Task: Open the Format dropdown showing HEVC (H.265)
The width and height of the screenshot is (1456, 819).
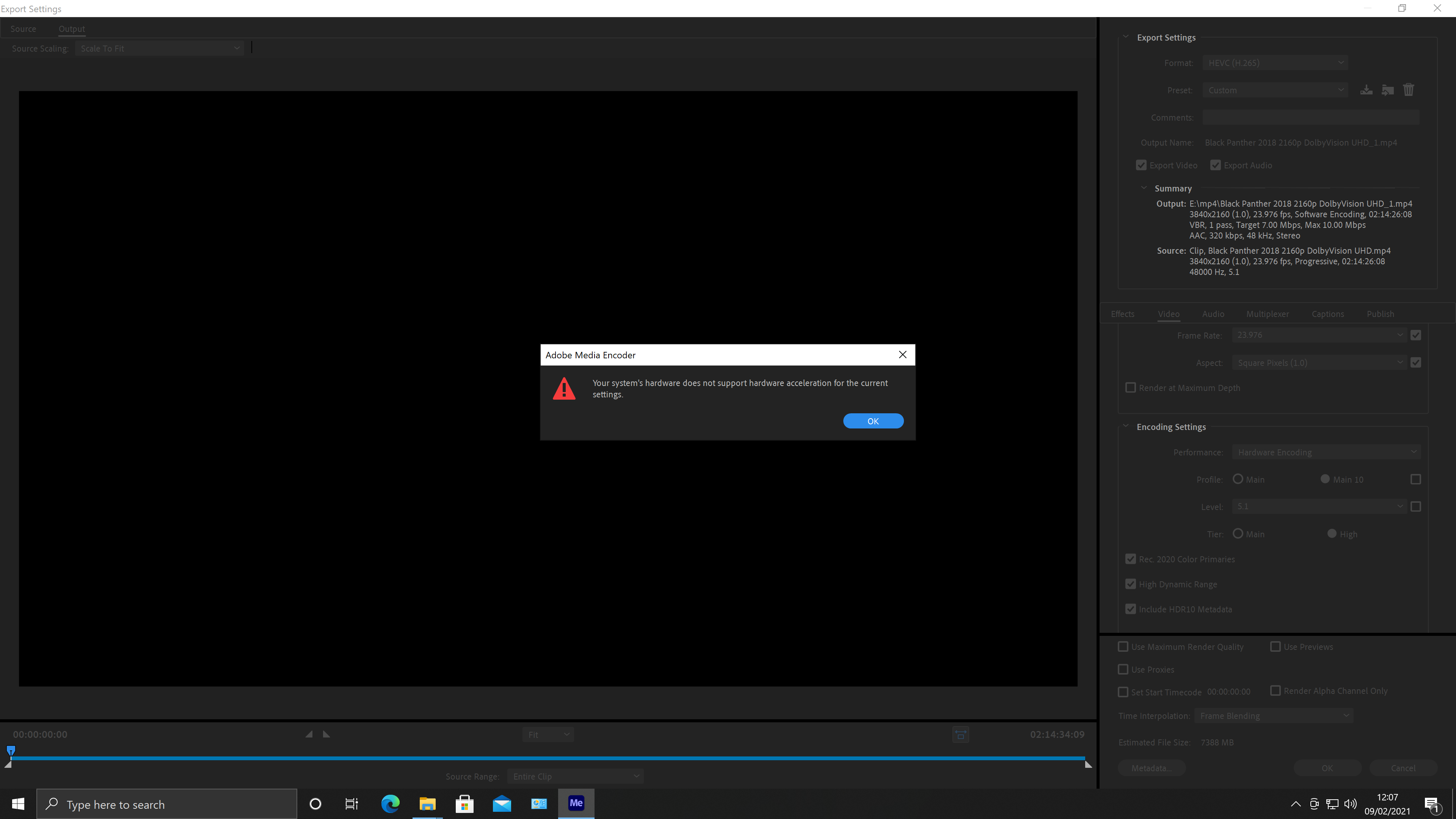Action: [x=1275, y=63]
